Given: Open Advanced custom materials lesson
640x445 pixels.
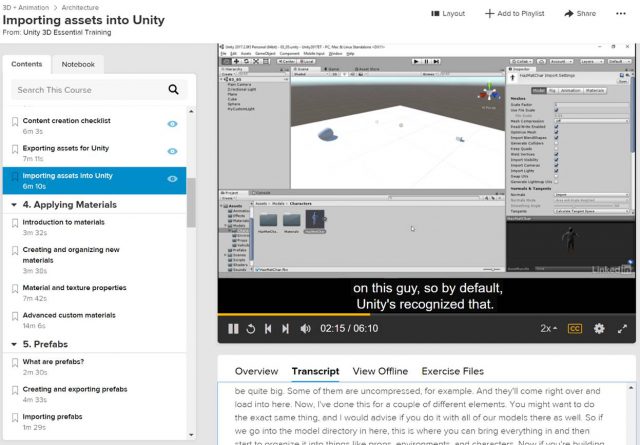Looking at the screenshot, I should point(69,315).
